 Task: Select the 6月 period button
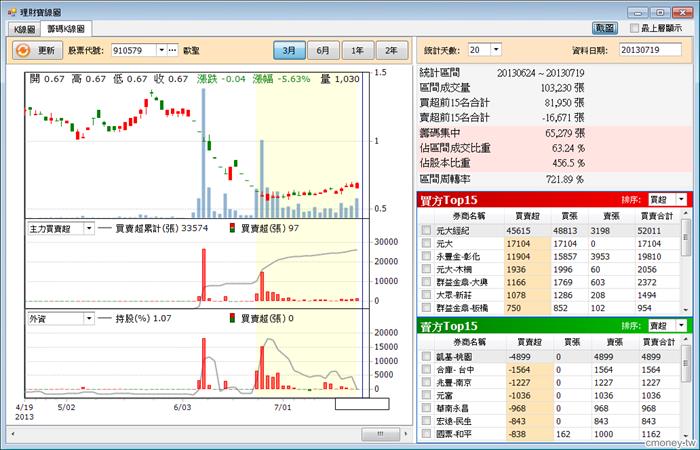pos(323,50)
